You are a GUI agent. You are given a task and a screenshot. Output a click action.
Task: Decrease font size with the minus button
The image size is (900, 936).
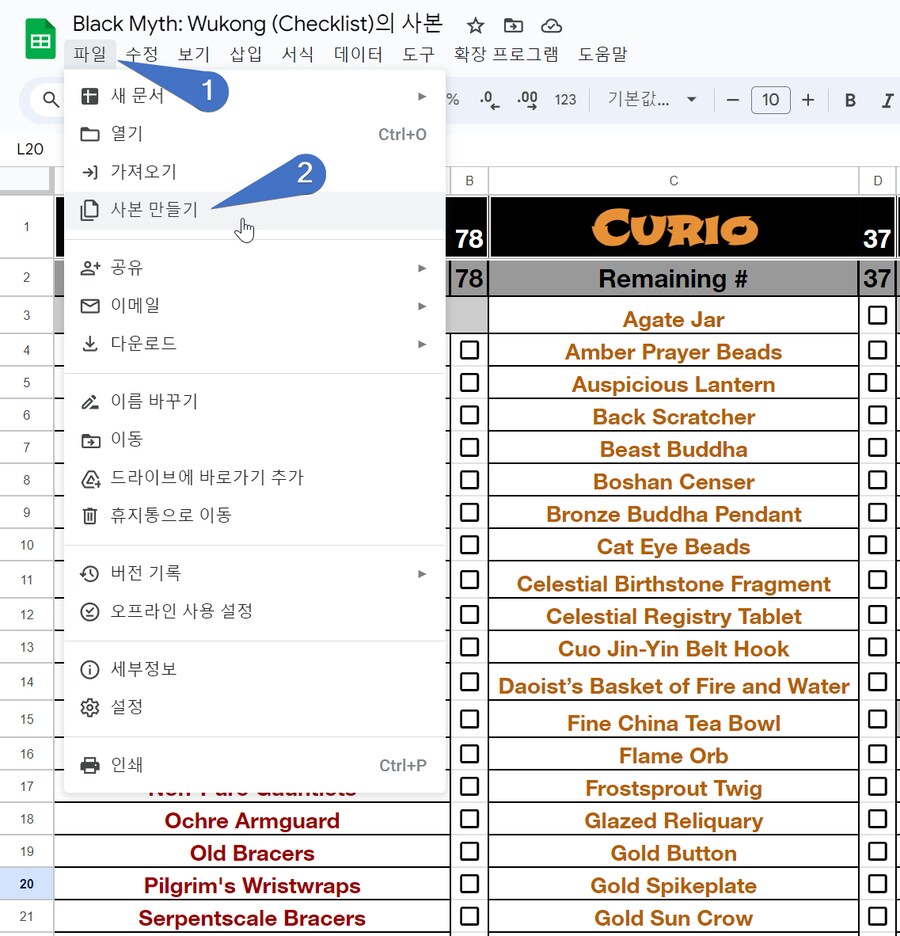(732, 100)
